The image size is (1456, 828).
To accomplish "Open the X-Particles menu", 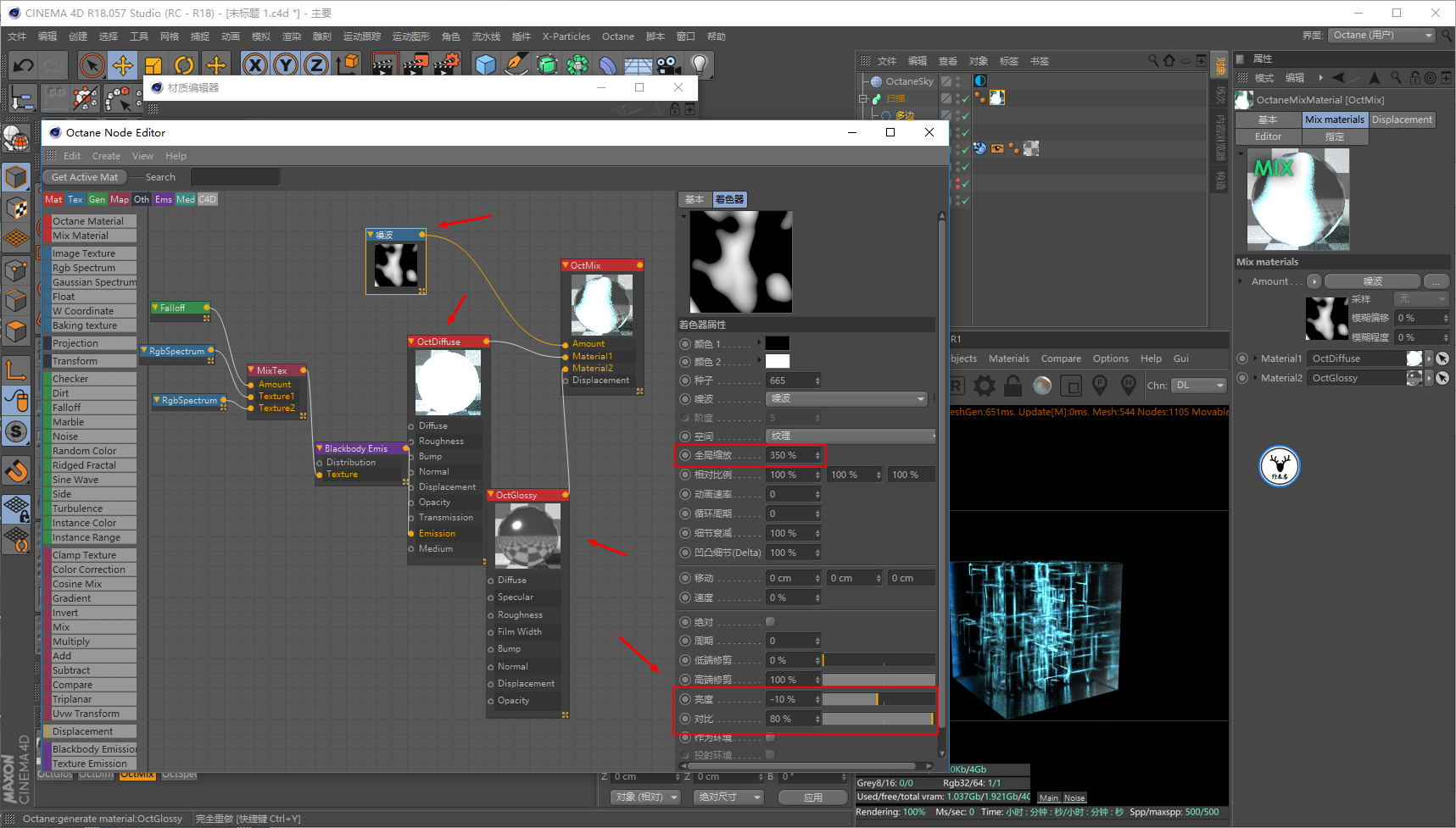I will 566,36.
